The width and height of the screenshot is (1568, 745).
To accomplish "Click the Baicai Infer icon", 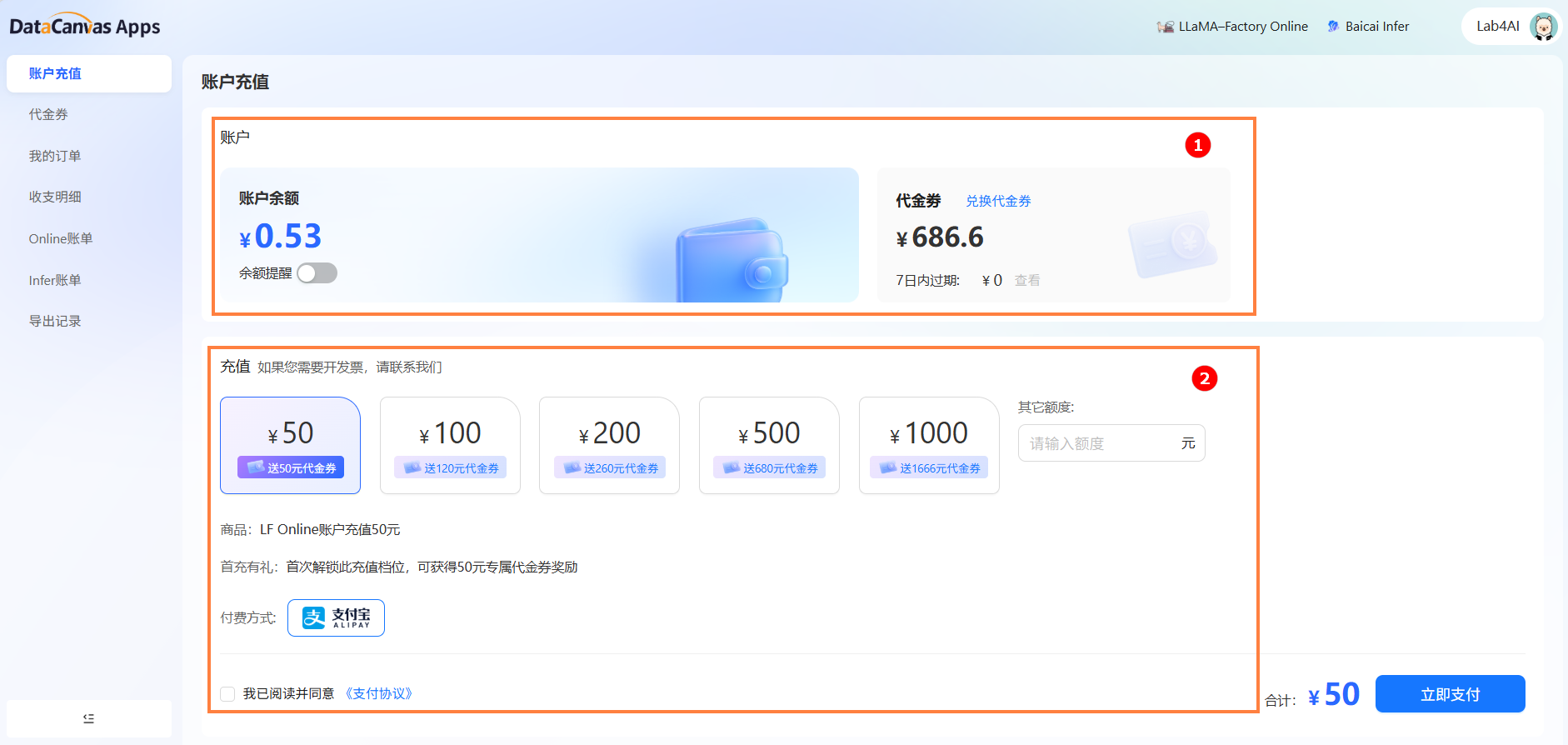I will click(x=1333, y=27).
